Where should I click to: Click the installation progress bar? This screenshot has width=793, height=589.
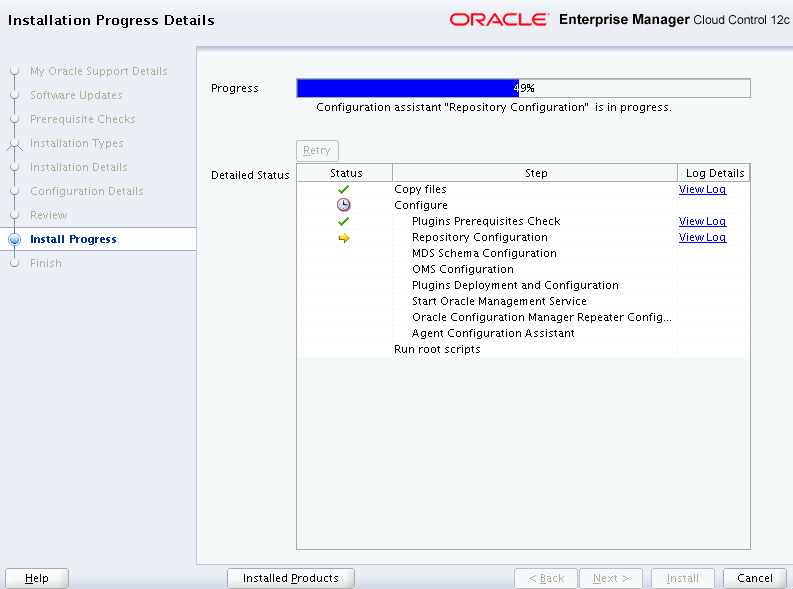523,88
